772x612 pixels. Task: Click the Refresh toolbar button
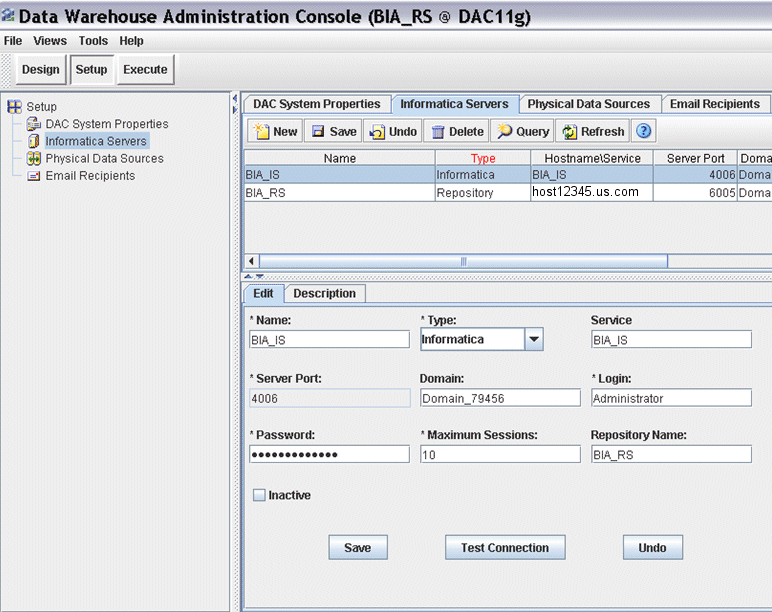593,131
